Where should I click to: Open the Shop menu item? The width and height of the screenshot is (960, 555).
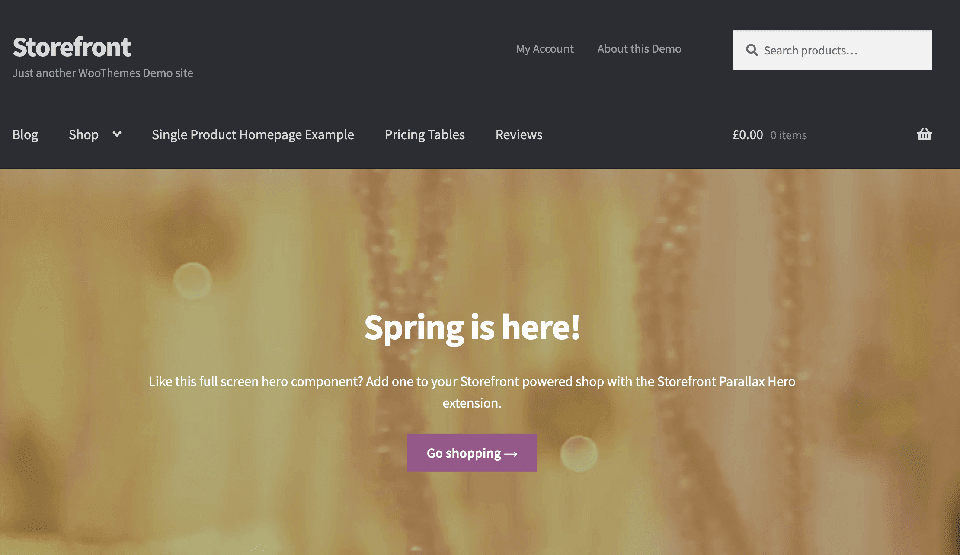(83, 135)
